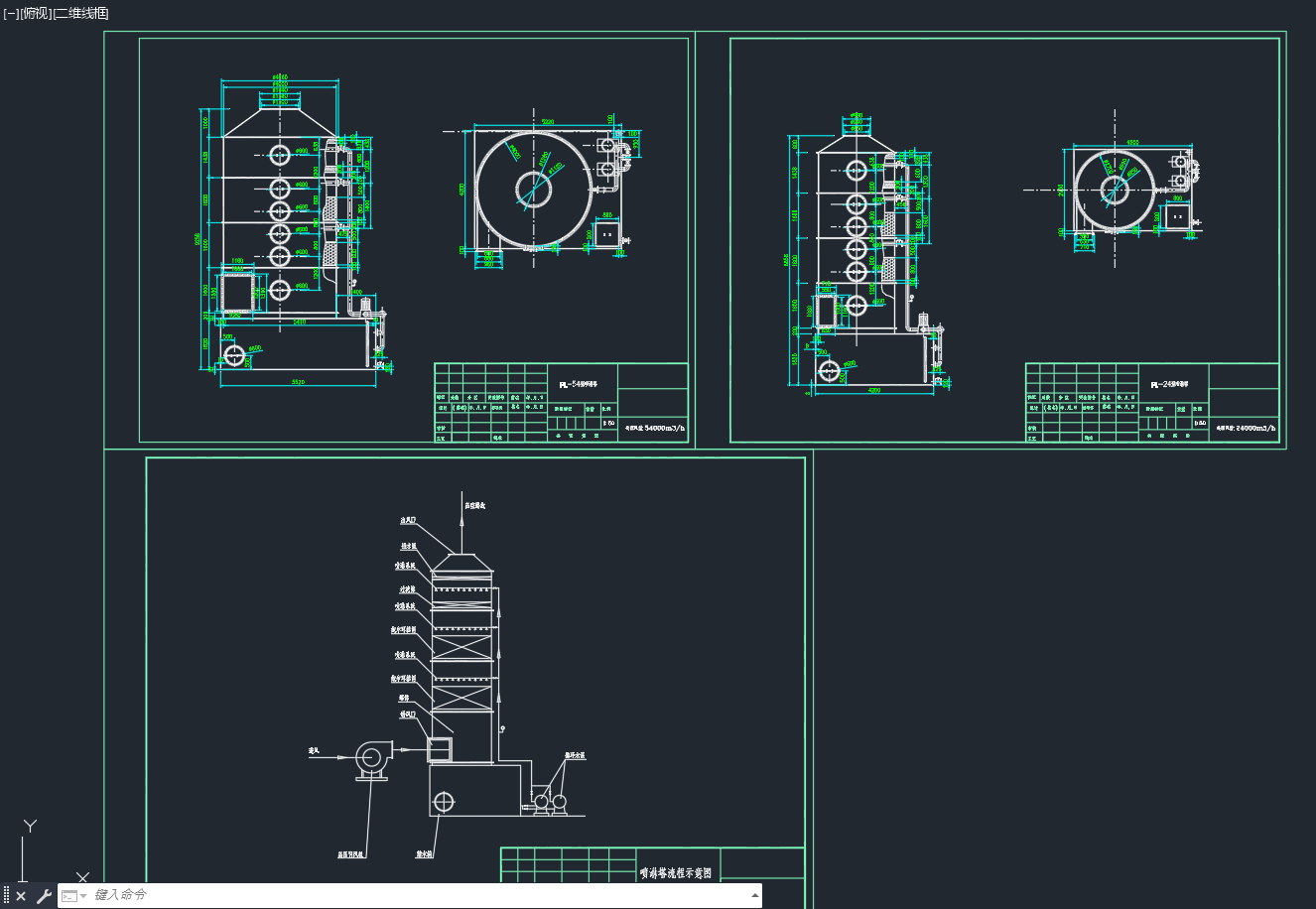Select the PL-24 title block label
1316x909 pixels.
pos(1170,384)
